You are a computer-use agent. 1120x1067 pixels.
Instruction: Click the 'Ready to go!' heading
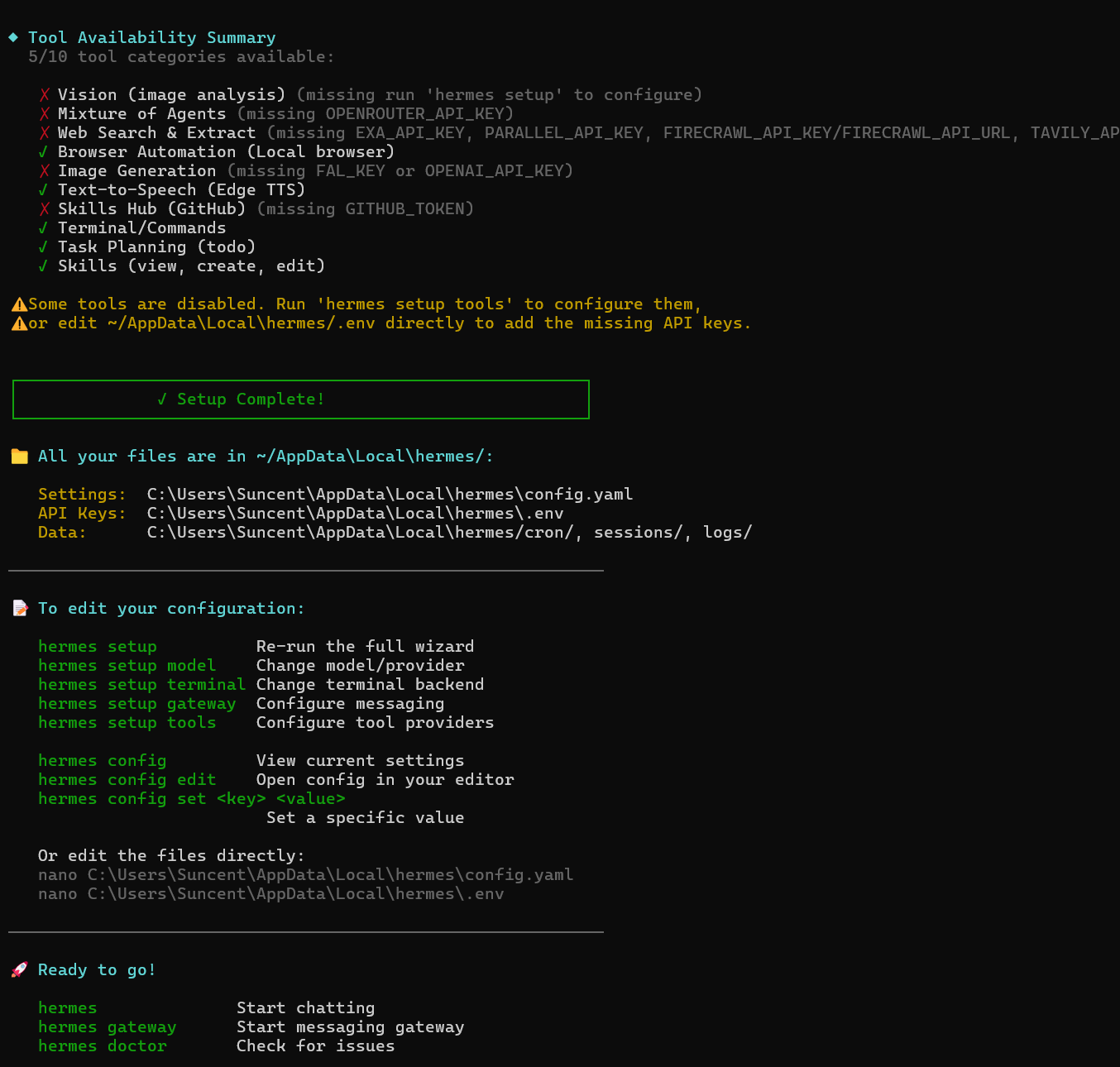pos(97,970)
